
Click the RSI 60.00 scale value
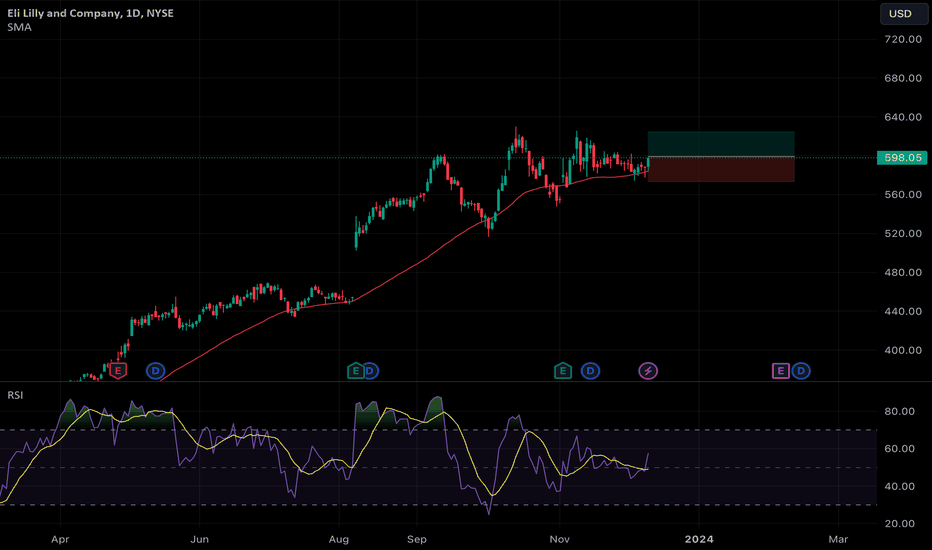coord(899,449)
